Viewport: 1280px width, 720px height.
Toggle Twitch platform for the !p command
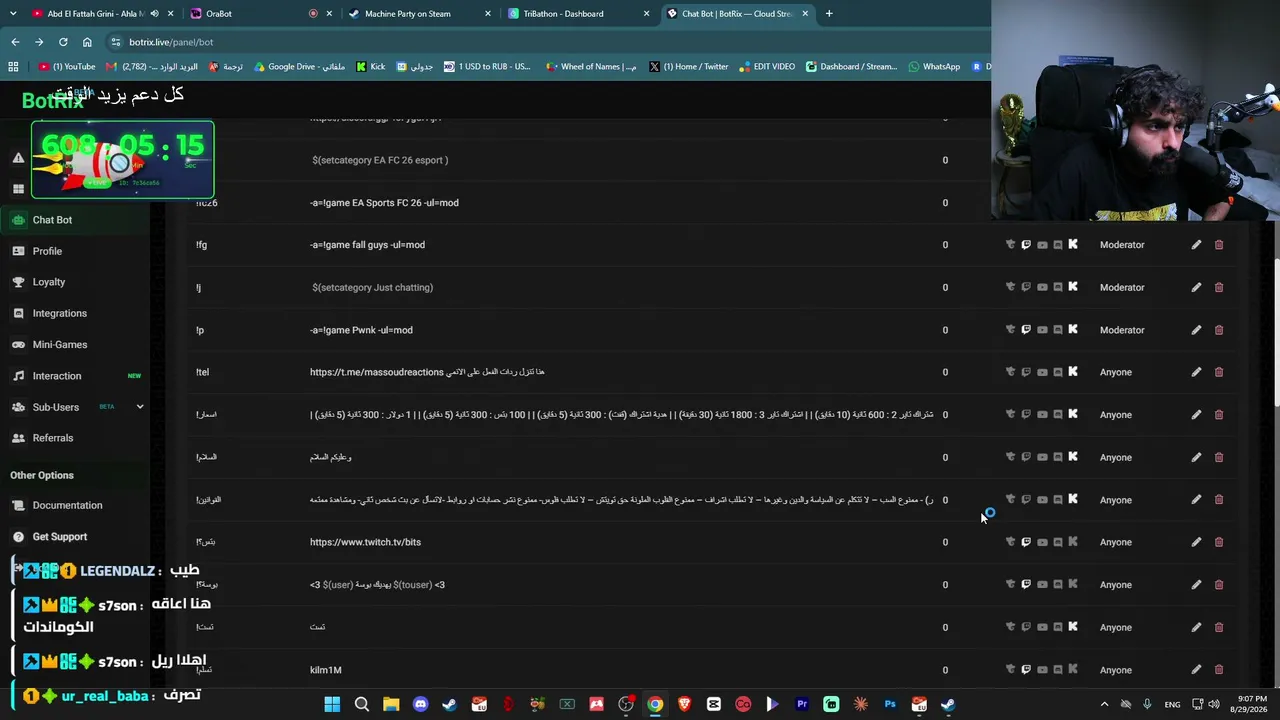tap(1026, 330)
